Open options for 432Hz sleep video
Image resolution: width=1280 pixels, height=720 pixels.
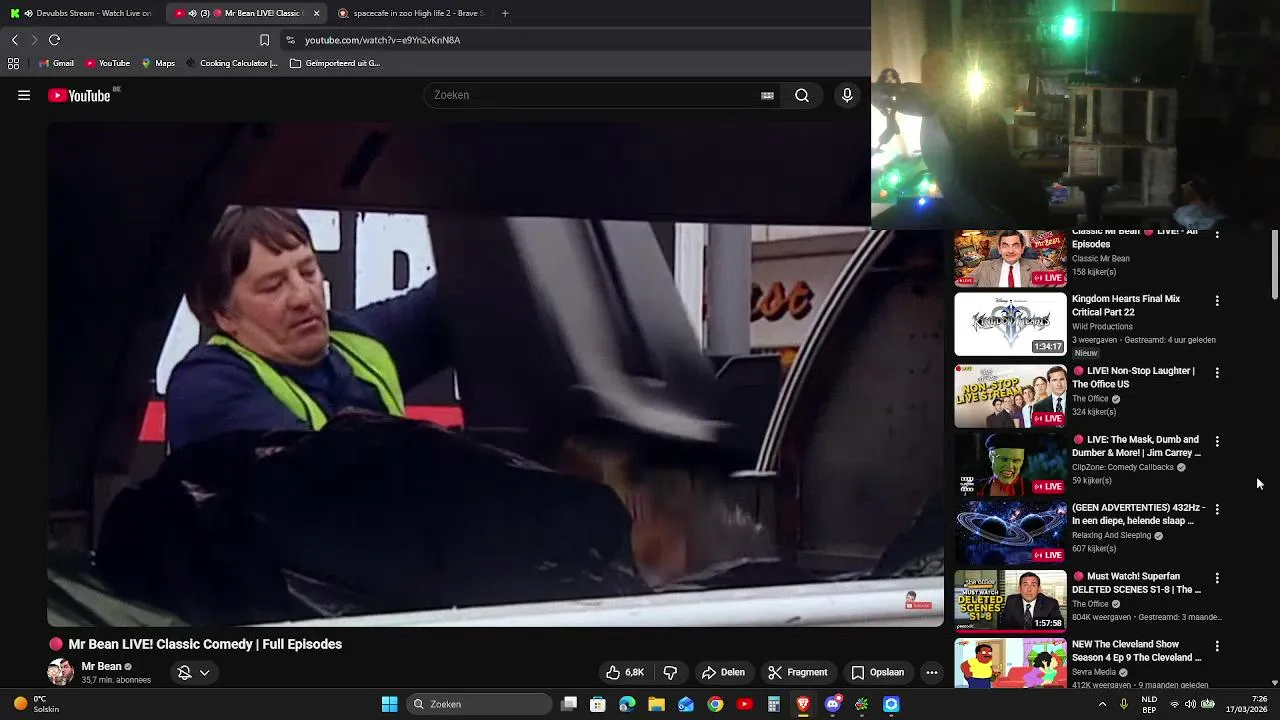click(x=1217, y=509)
